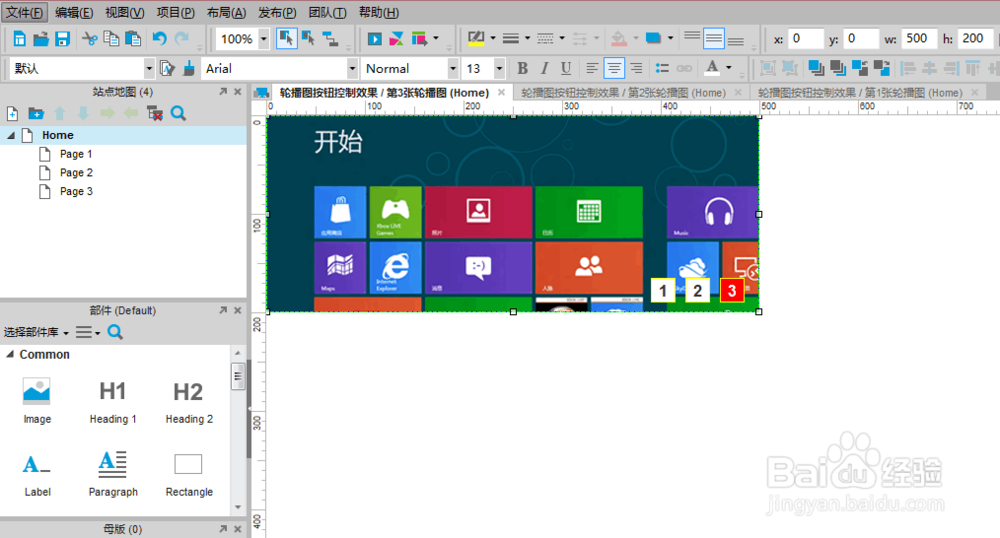Click the generate prototype icon
1000x538 pixels.
pyautogui.click(x=419, y=40)
